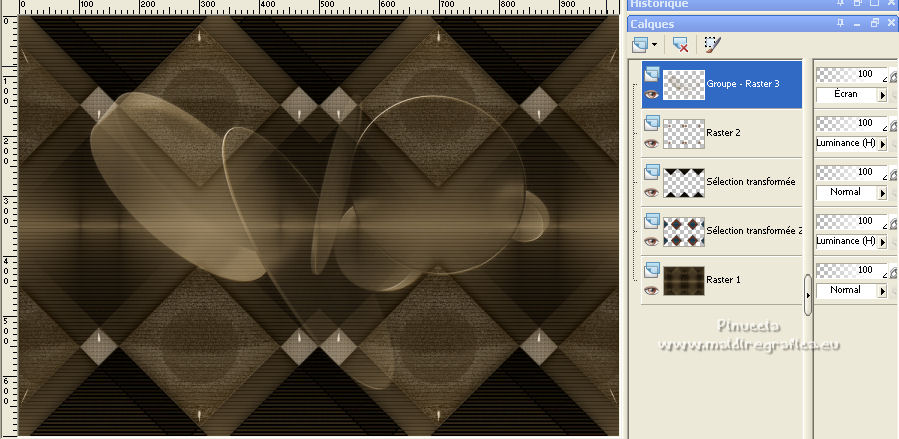This screenshot has width=899, height=439.
Task: Adjust opacity slider of Sélection transformée 2
Action: [851, 221]
